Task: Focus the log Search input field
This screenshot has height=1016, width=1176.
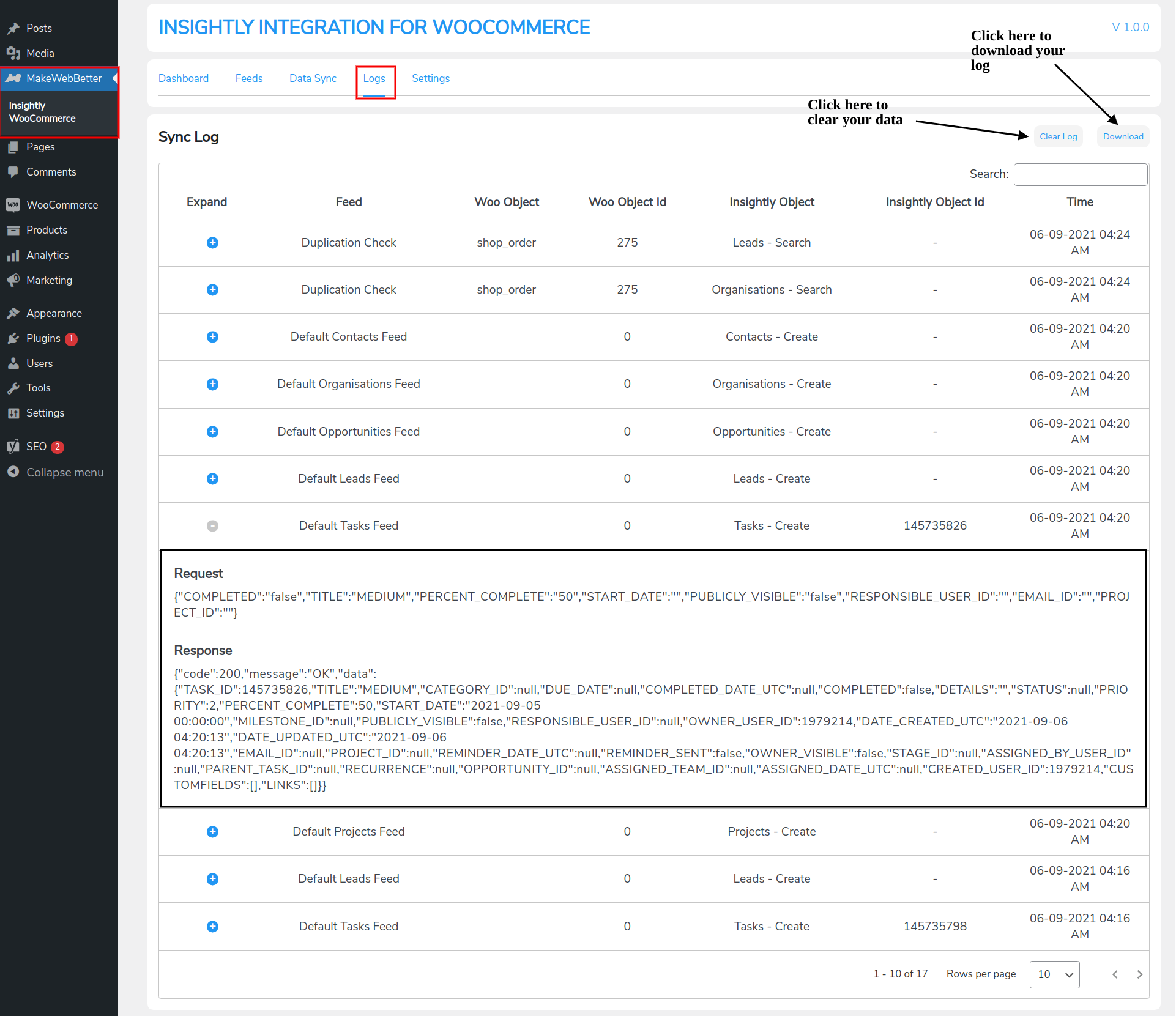Action: (1081, 174)
